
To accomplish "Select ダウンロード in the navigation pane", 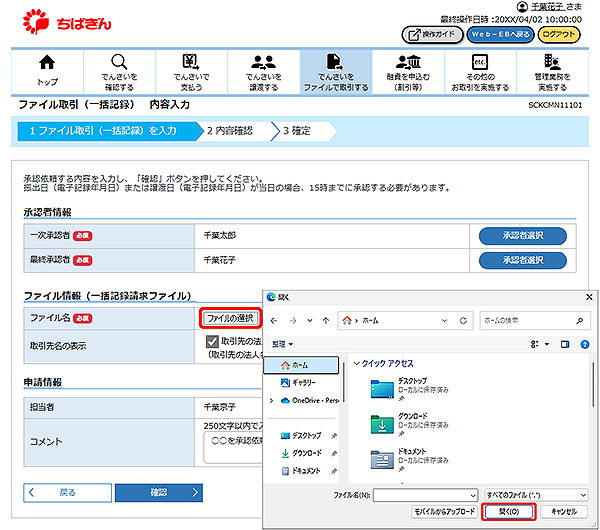I will 301,453.
